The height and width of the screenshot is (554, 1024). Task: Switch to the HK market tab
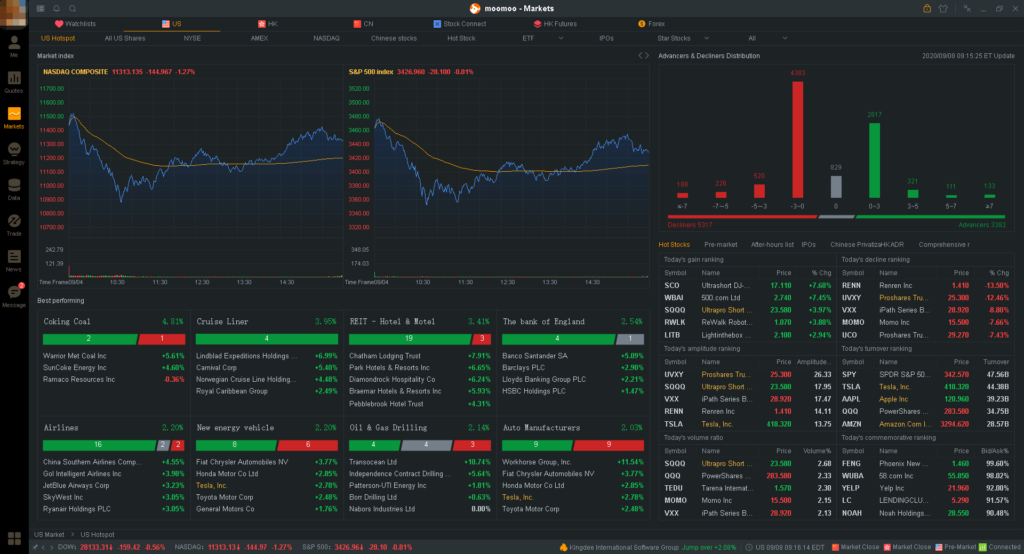[x=268, y=24]
